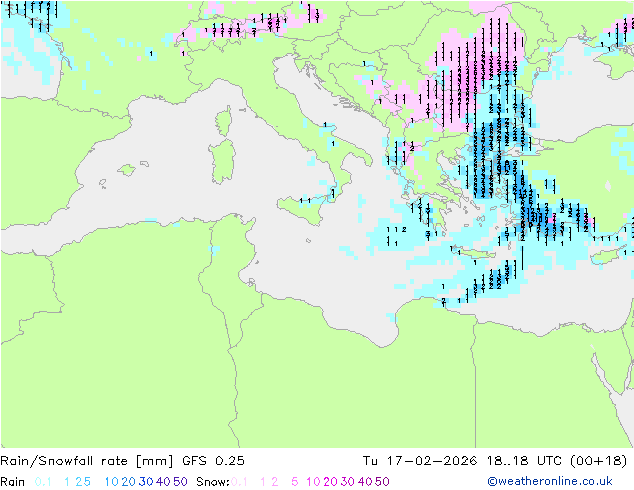Click Sicily island on the map
634x490 pixels.
303,208
